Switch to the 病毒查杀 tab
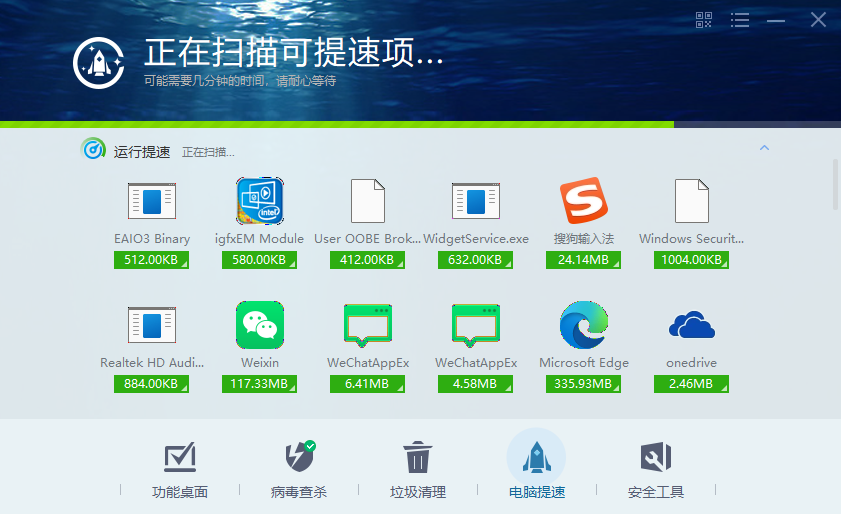The width and height of the screenshot is (841, 514). click(299, 469)
